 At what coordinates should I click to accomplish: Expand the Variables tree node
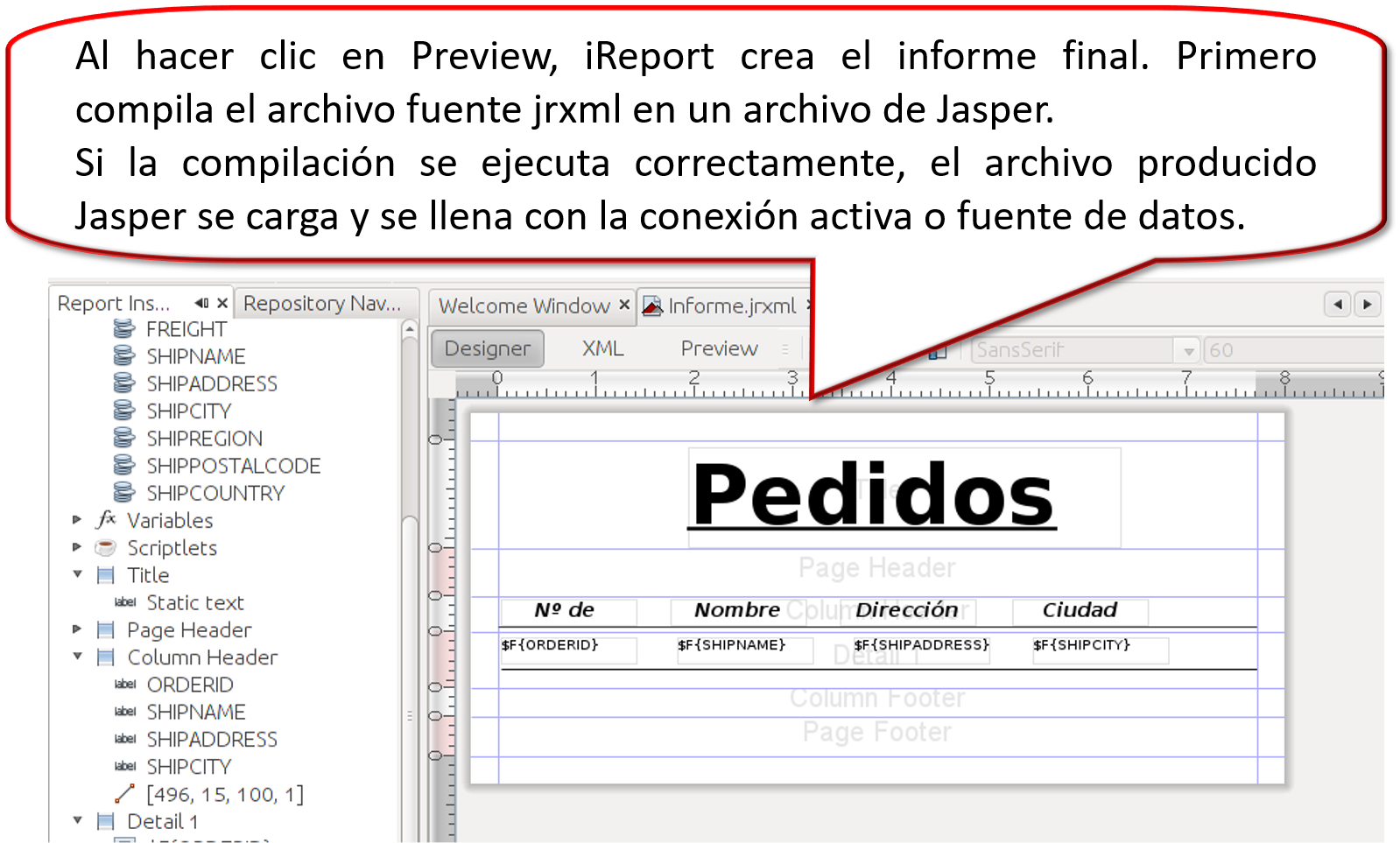[x=77, y=520]
